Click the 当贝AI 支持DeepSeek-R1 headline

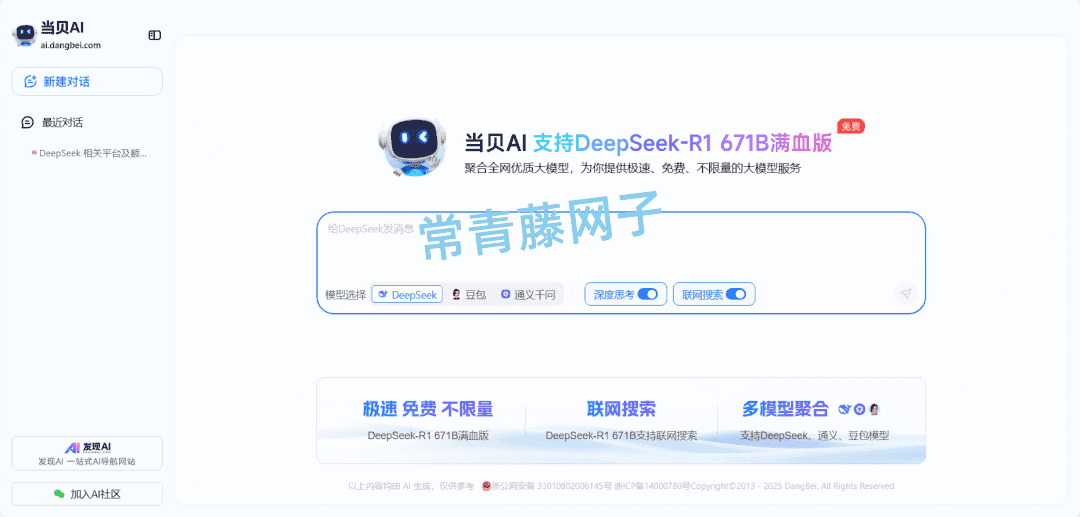pos(648,143)
